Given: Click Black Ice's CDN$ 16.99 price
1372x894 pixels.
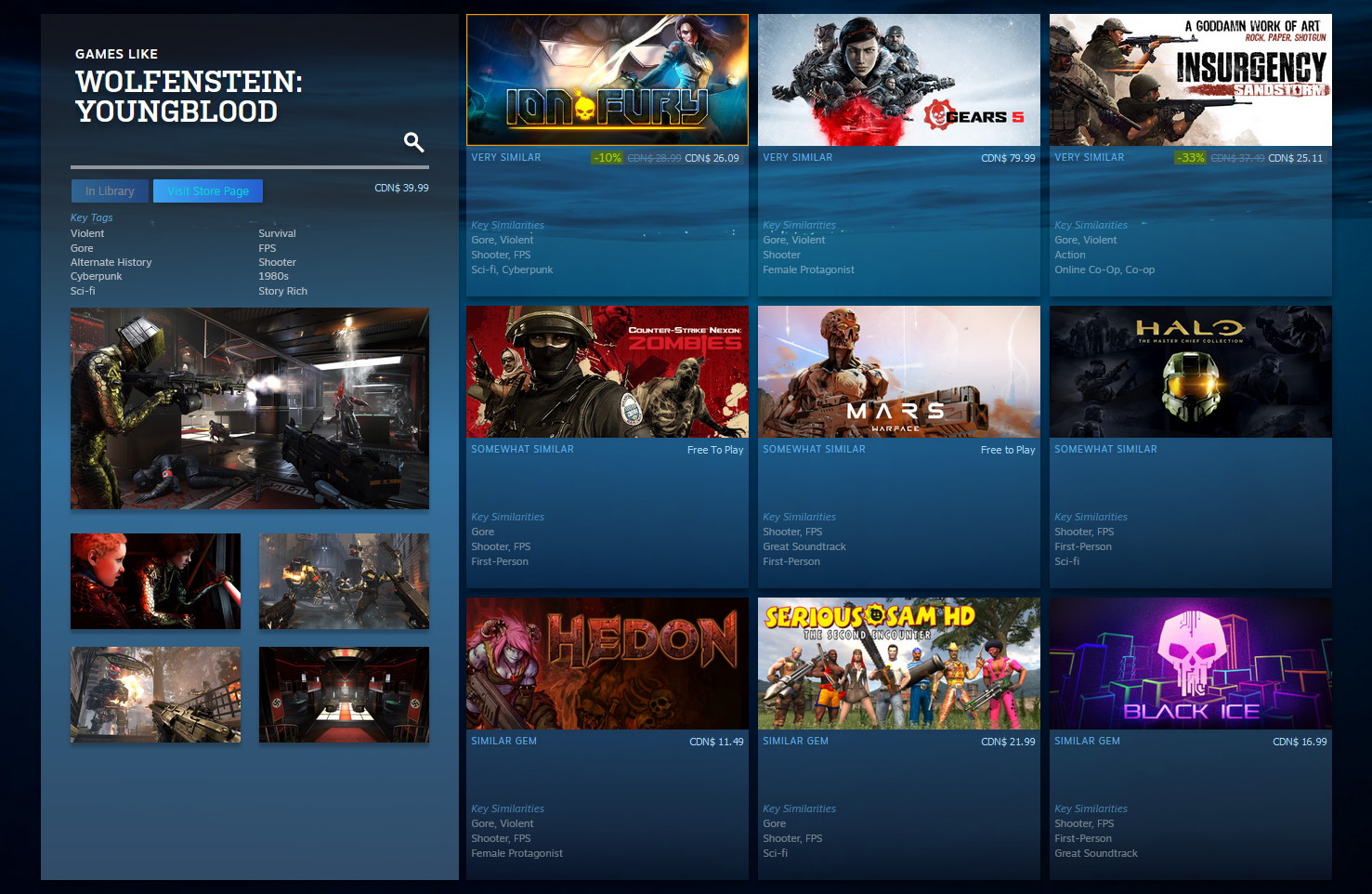Looking at the screenshot, I should 1300,742.
